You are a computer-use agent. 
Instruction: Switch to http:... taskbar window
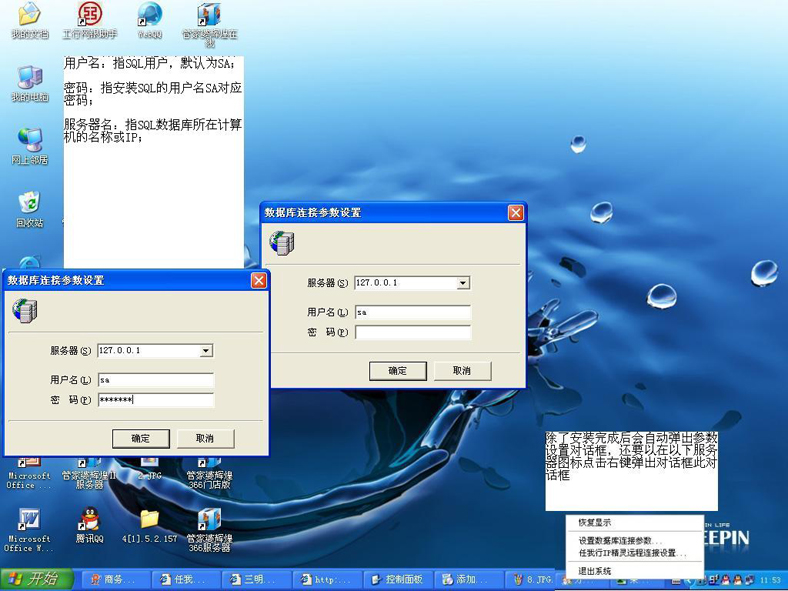(x=327, y=579)
